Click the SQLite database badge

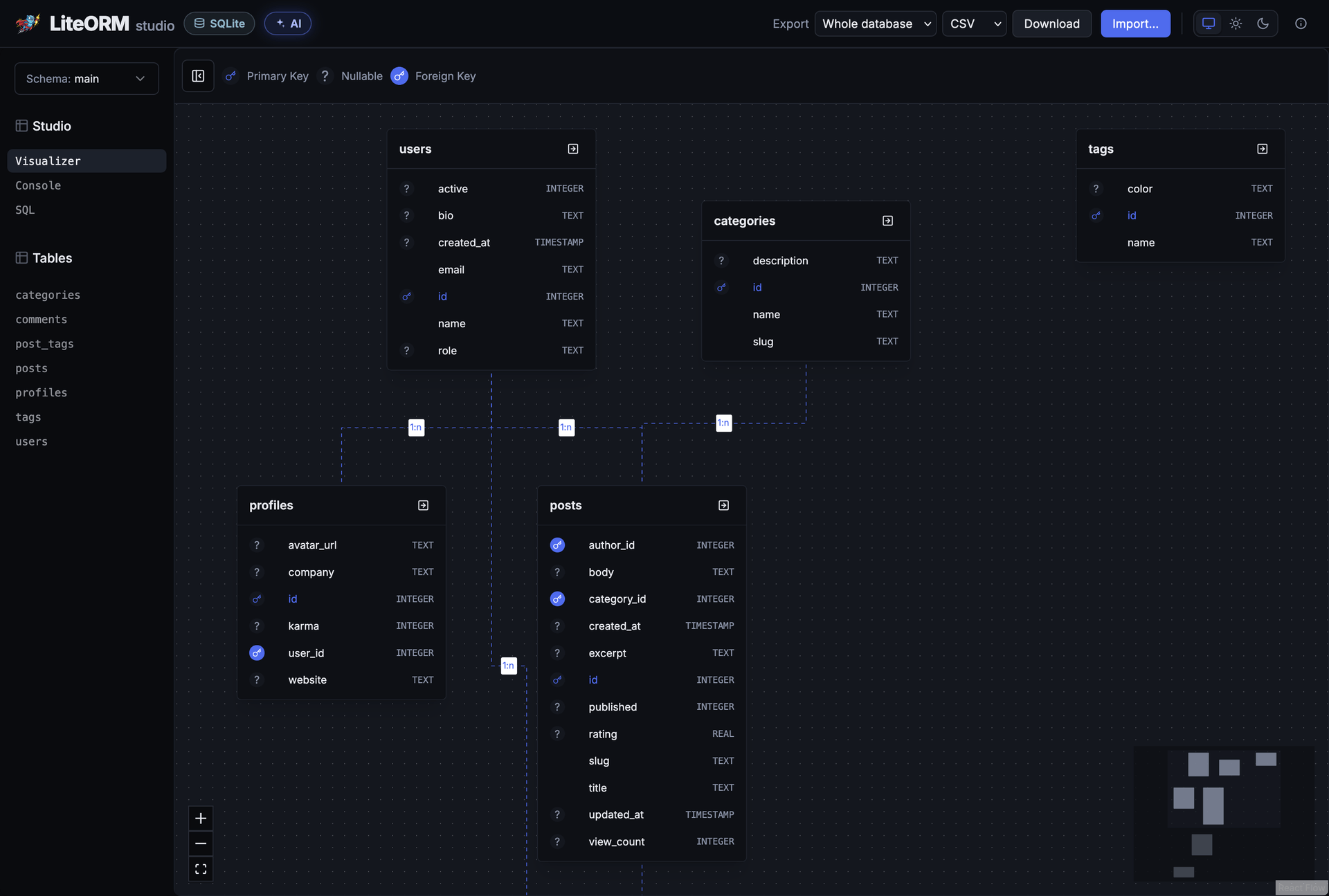point(219,24)
